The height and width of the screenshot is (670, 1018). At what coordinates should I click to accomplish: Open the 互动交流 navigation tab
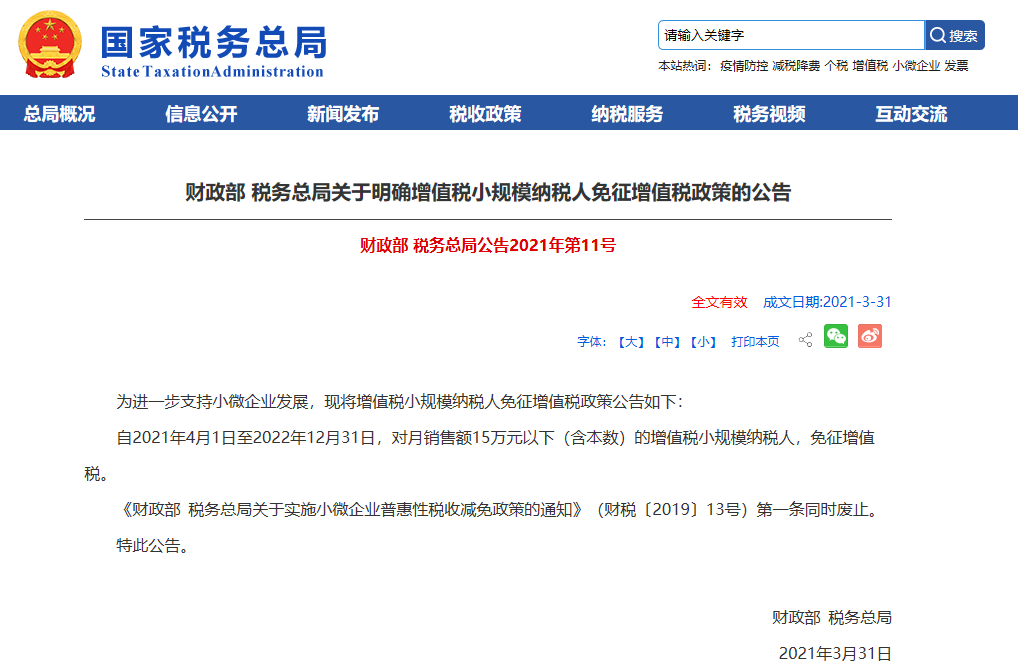point(911,114)
